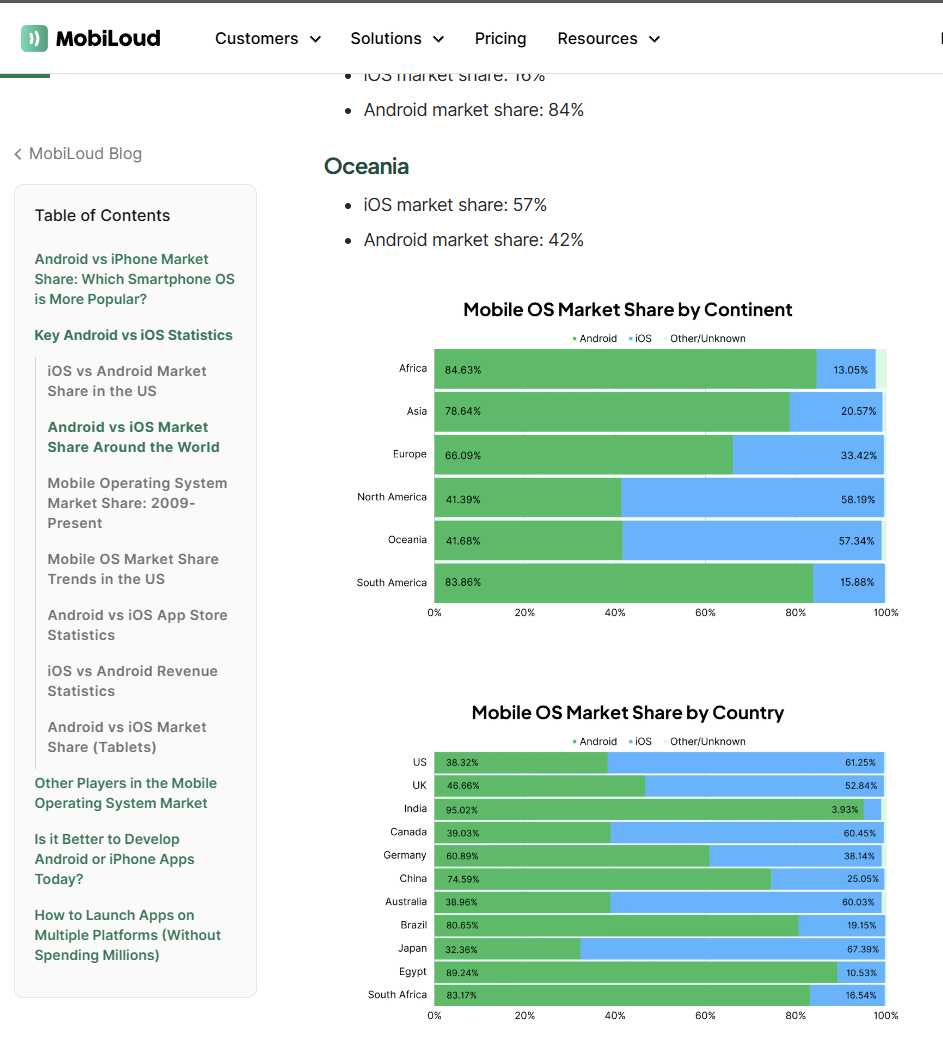Click Other/Unknown legend entry in Country chart
Screen dimensions: 943x1042
704,742
